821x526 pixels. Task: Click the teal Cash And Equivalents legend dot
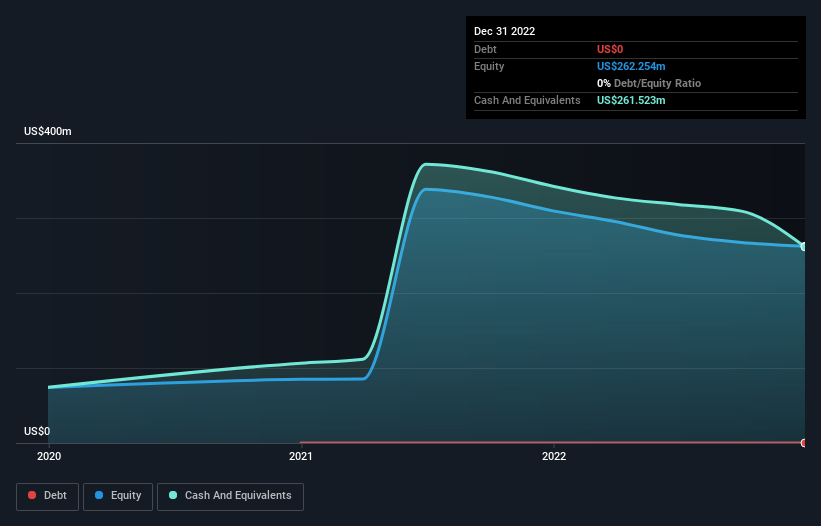[173, 495]
